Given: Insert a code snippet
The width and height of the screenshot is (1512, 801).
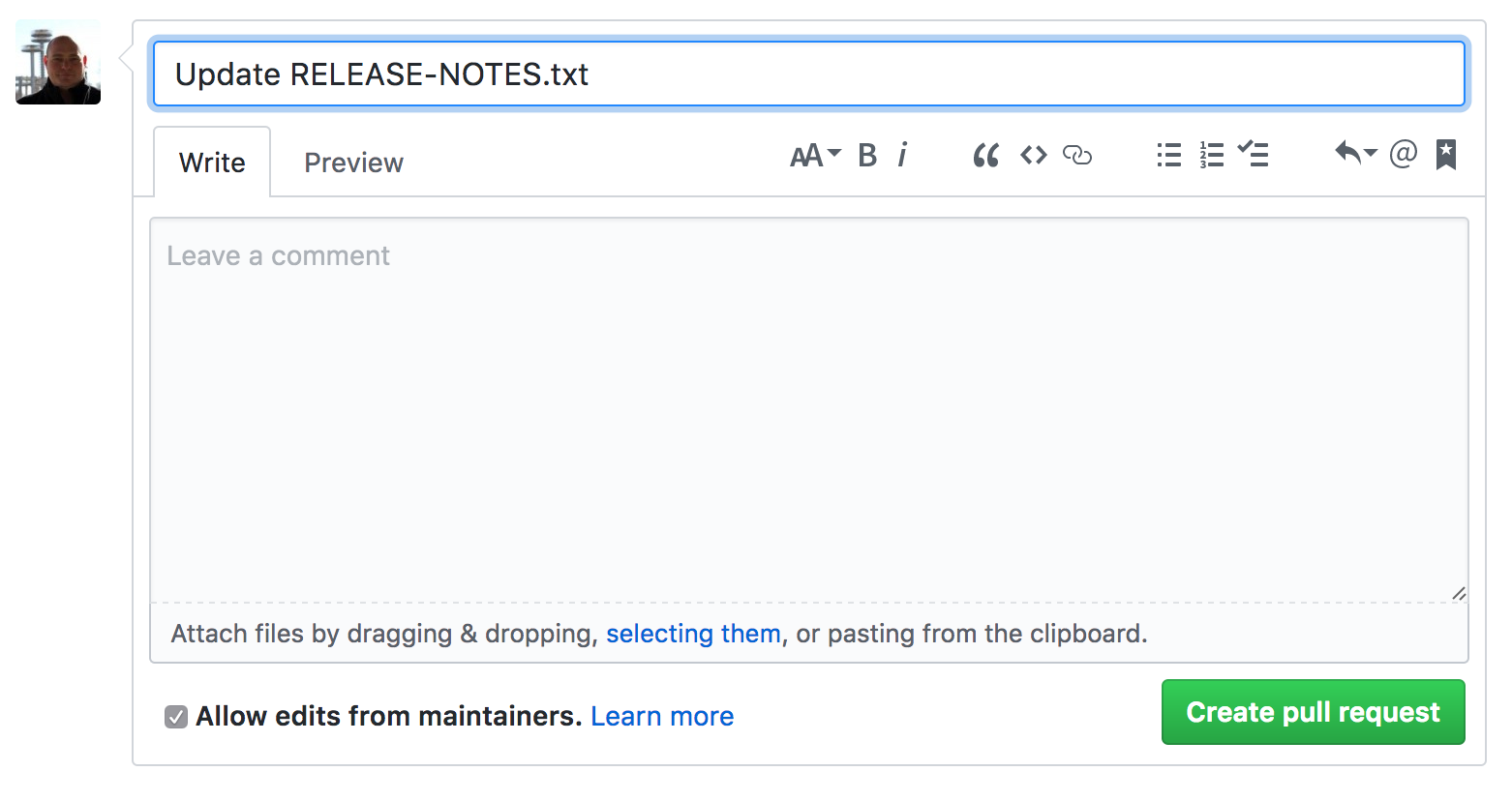Looking at the screenshot, I should [1032, 155].
